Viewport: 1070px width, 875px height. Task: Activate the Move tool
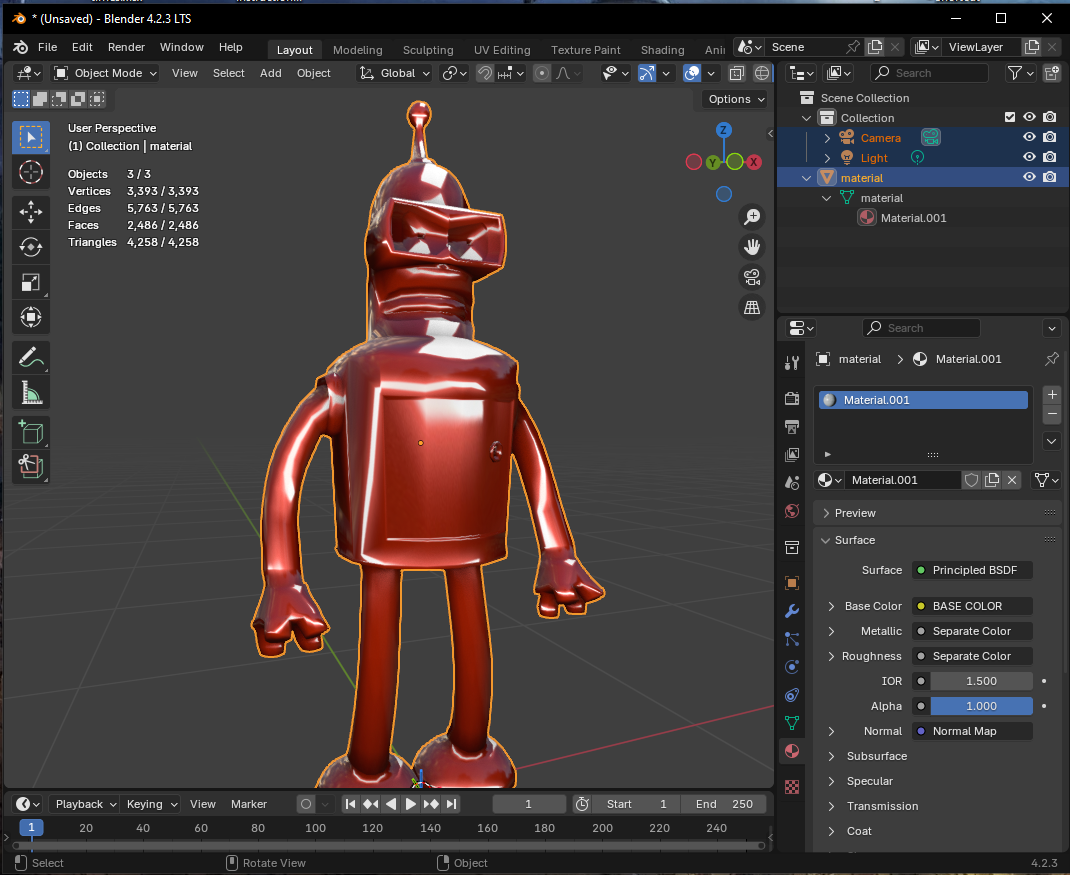point(31,212)
